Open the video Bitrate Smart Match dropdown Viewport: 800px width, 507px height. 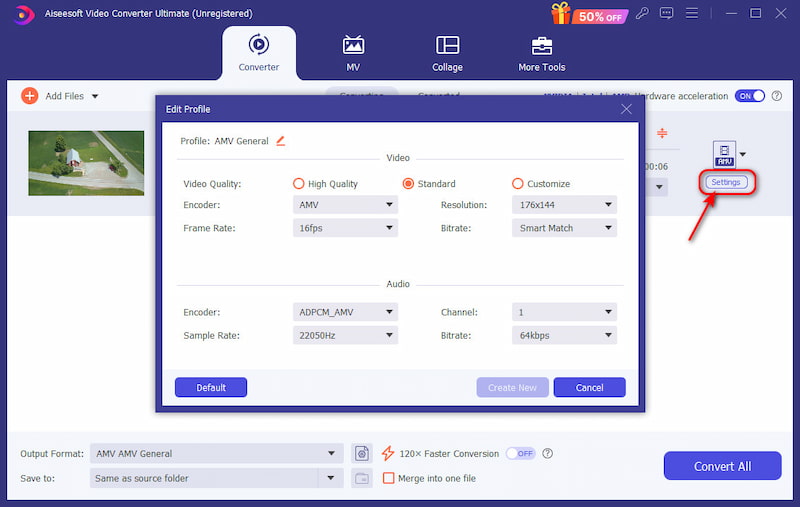pyautogui.click(x=564, y=228)
